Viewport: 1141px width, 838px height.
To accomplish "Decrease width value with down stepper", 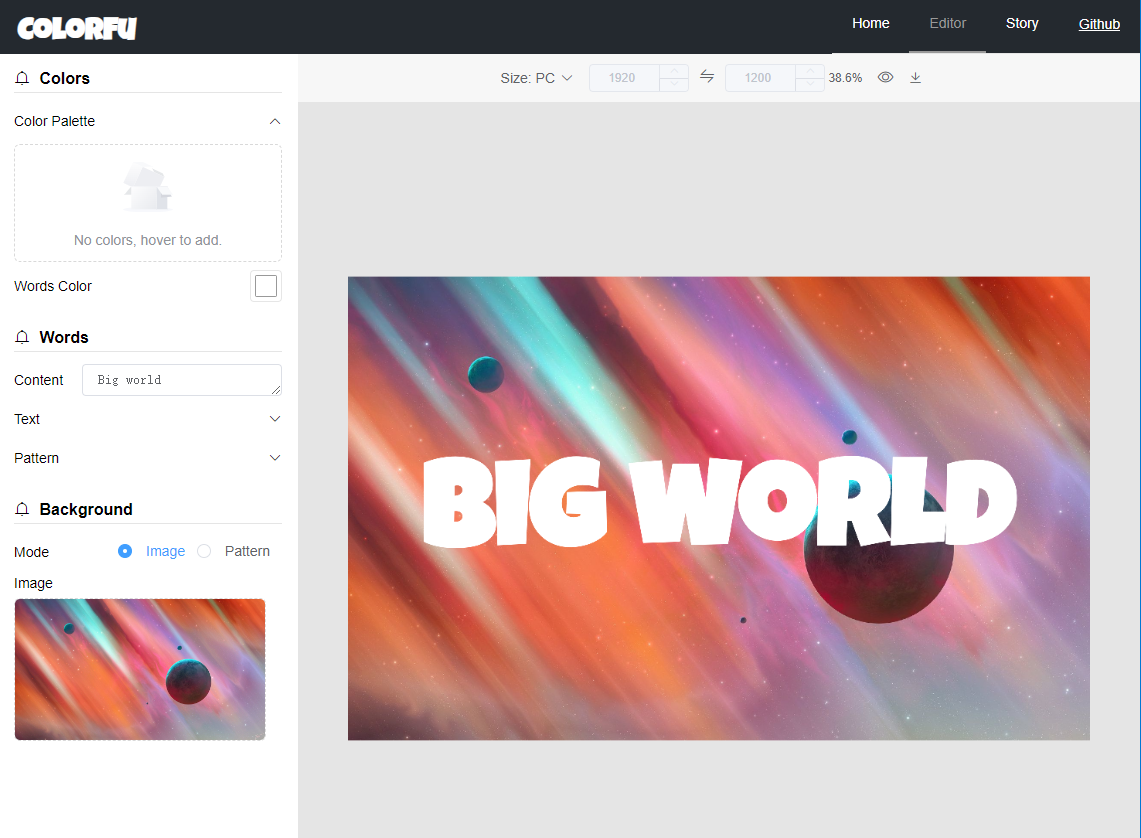I will (674, 84).
